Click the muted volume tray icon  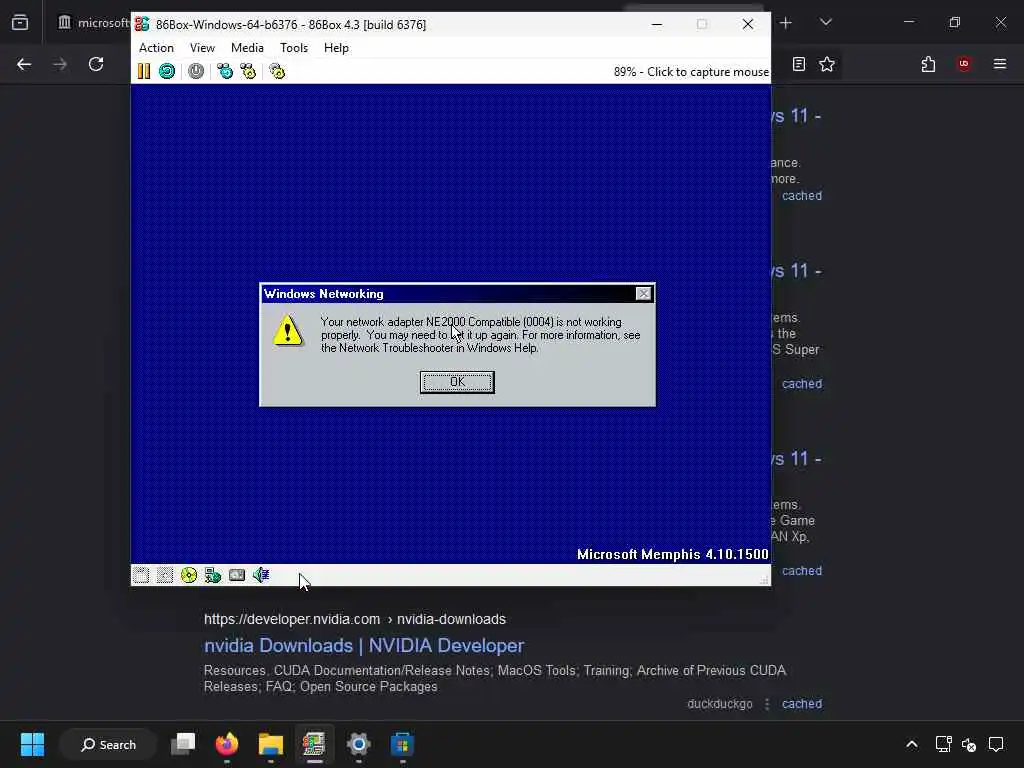pos(969,744)
